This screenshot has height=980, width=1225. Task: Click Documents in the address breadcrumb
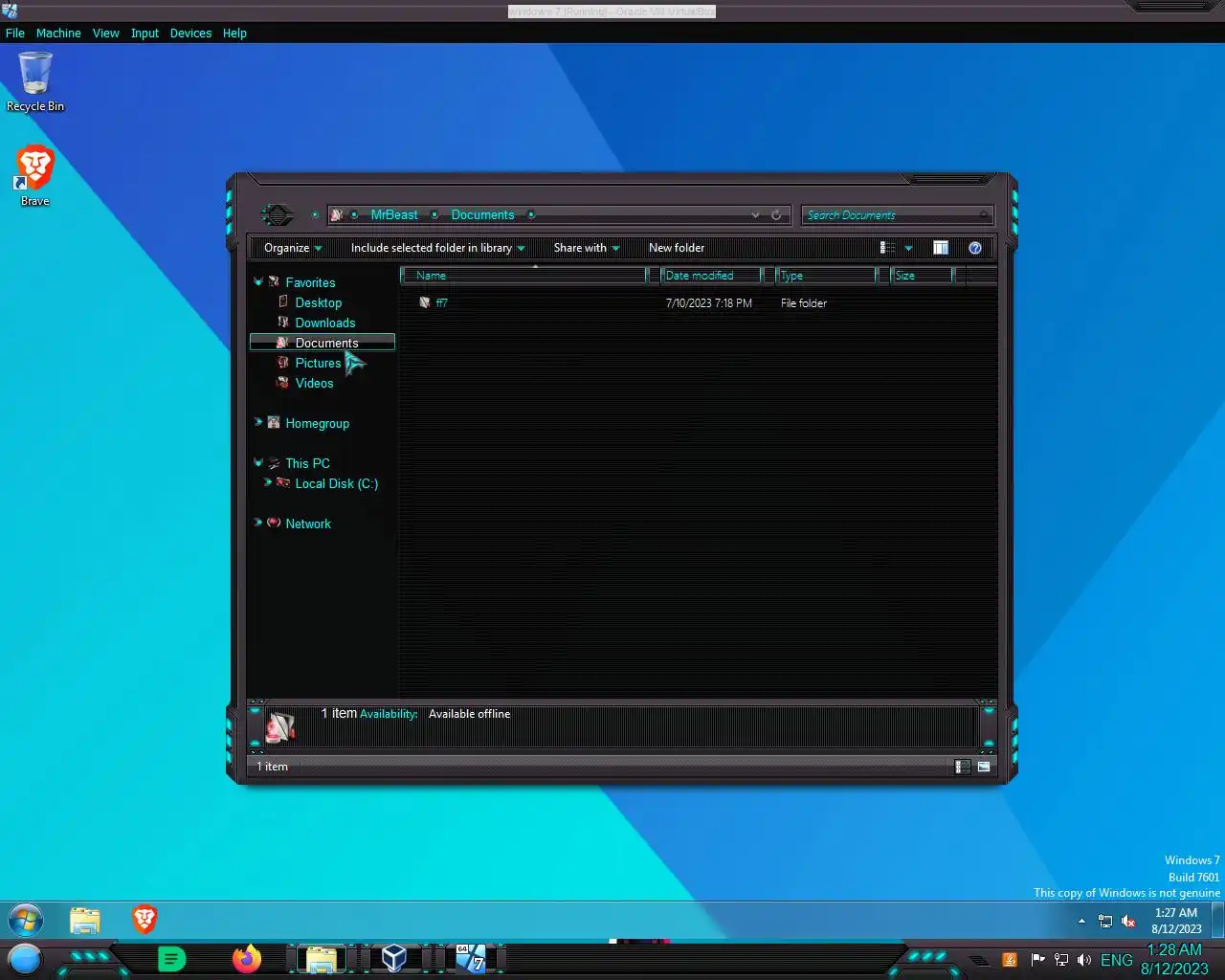click(482, 215)
